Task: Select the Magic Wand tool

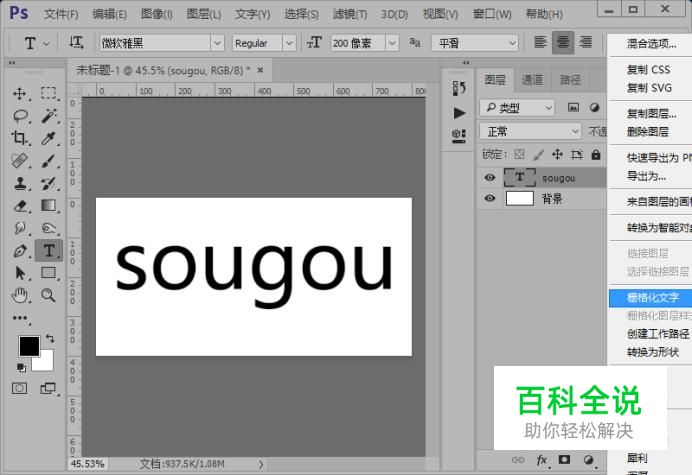Action: click(x=48, y=116)
